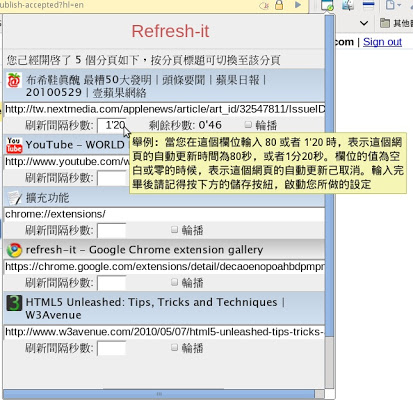Click the chrome://extensions/ URL field

[164, 214]
